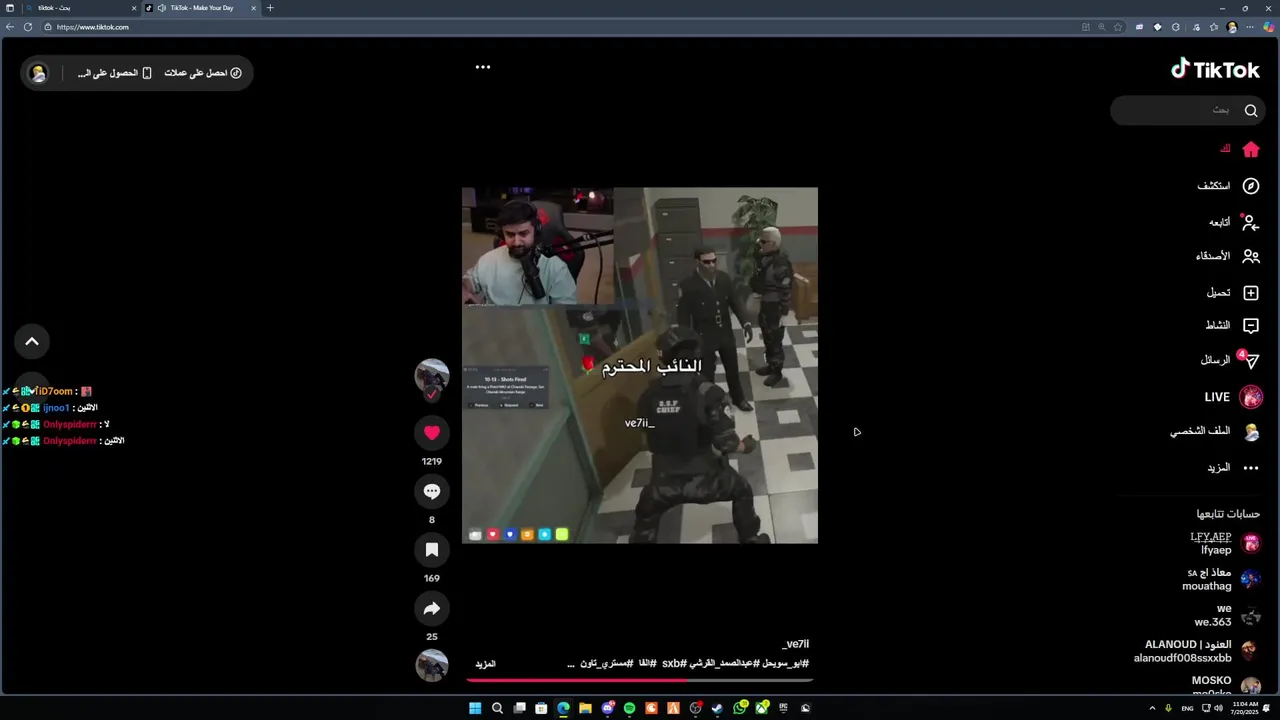Open clock showing 11:04 AM
Screen dimensions: 1280x720
point(1245,708)
